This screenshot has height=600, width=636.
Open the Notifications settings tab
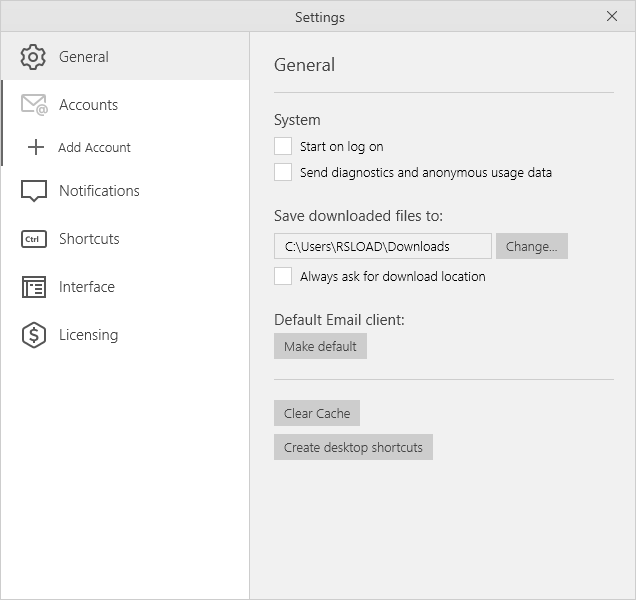[99, 191]
